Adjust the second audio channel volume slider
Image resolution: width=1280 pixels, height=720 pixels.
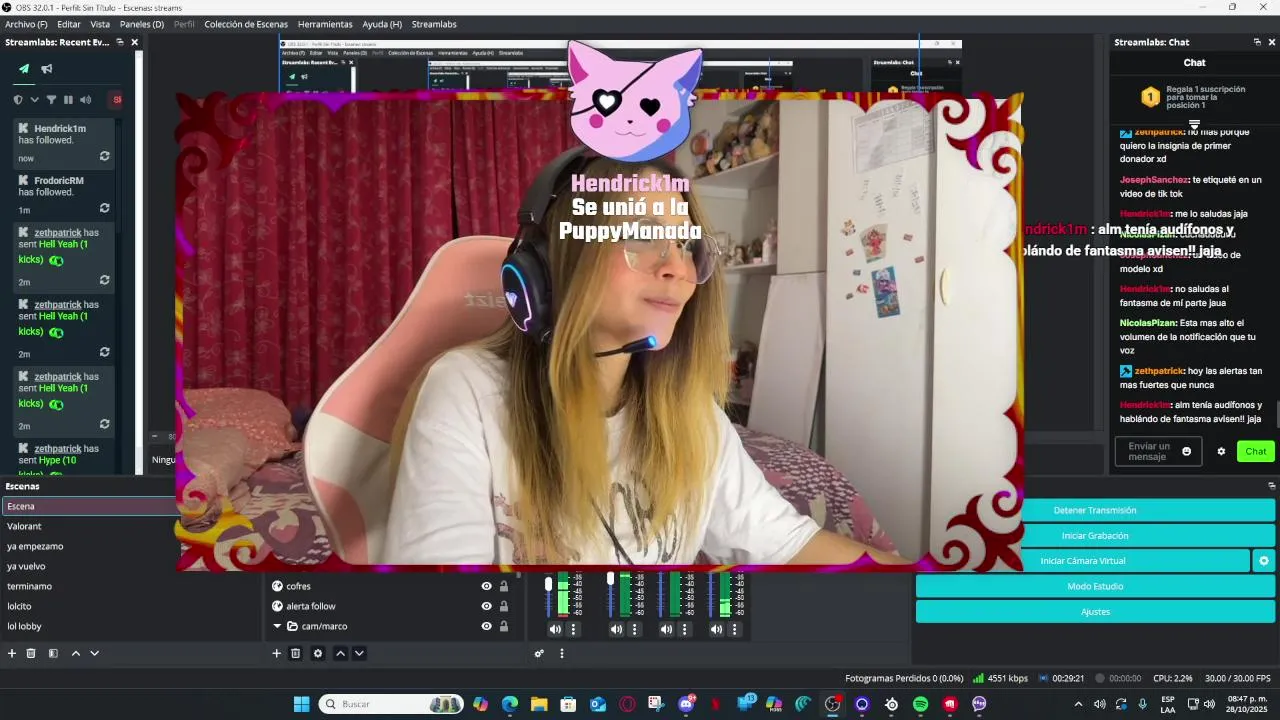[610, 579]
